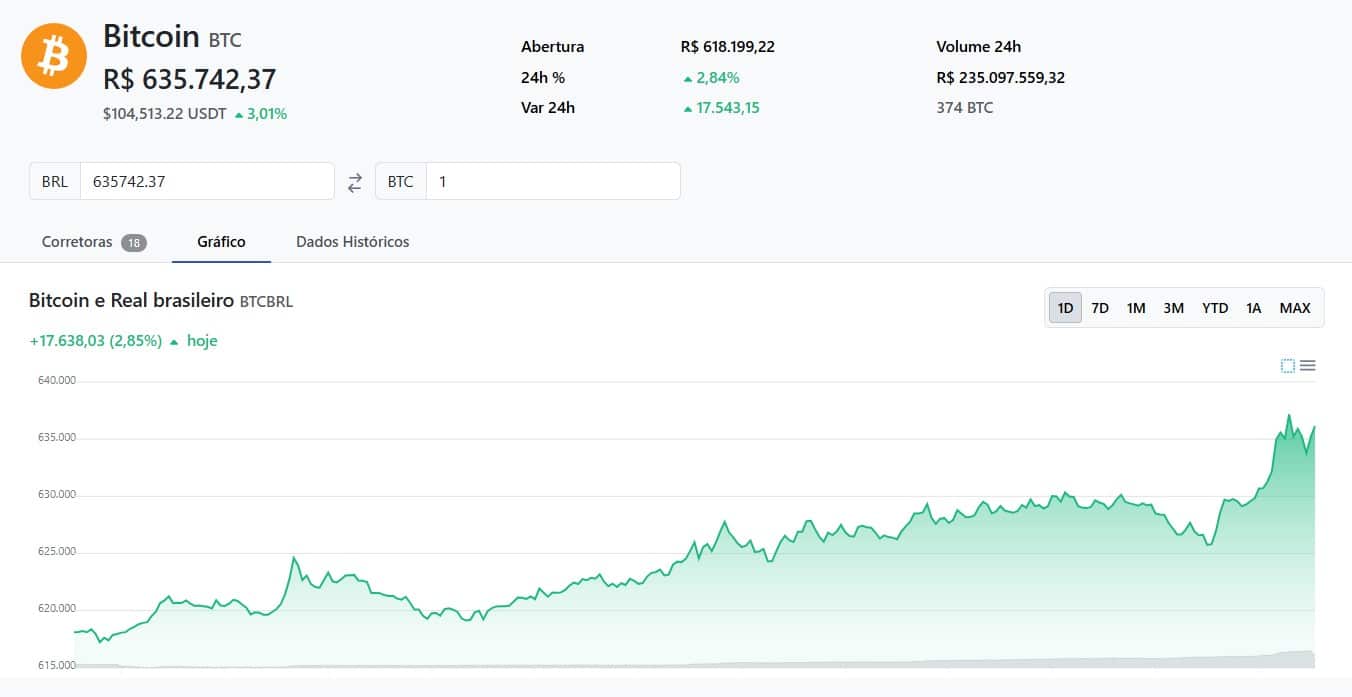1352x697 pixels.
Task: Click the 620.000 axis label
Action: point(56,609)
